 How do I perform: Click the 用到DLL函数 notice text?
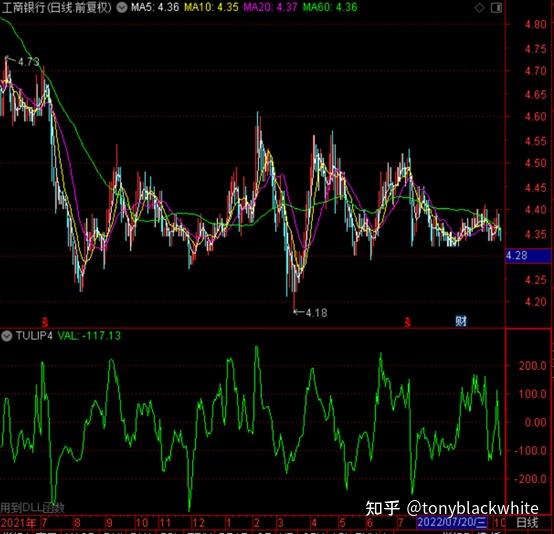tap(33, 508)
